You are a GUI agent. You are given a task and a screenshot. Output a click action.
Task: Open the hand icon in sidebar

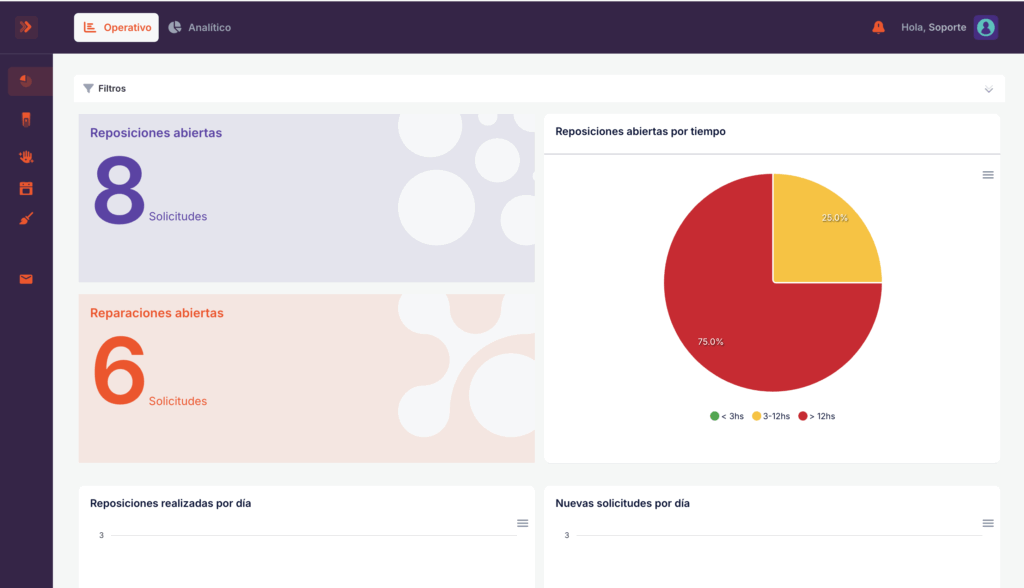pos(26,157)
